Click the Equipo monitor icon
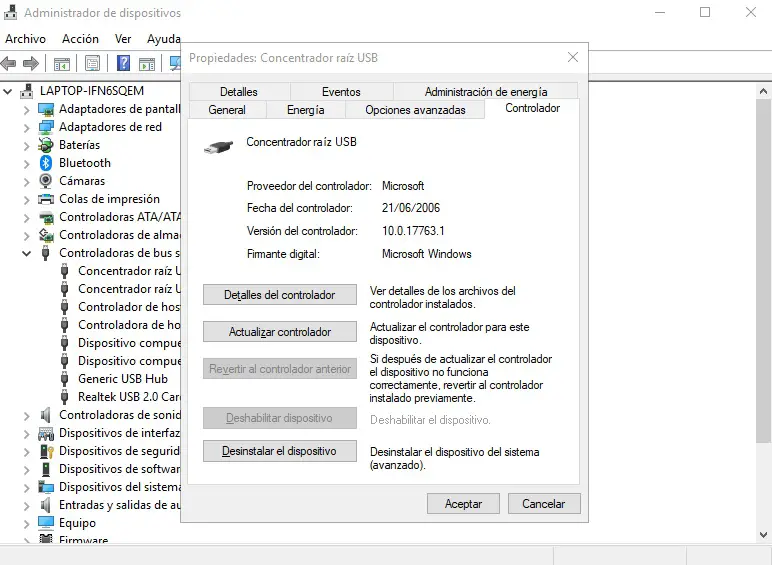The image size is (772, 565). click(46, 523)
